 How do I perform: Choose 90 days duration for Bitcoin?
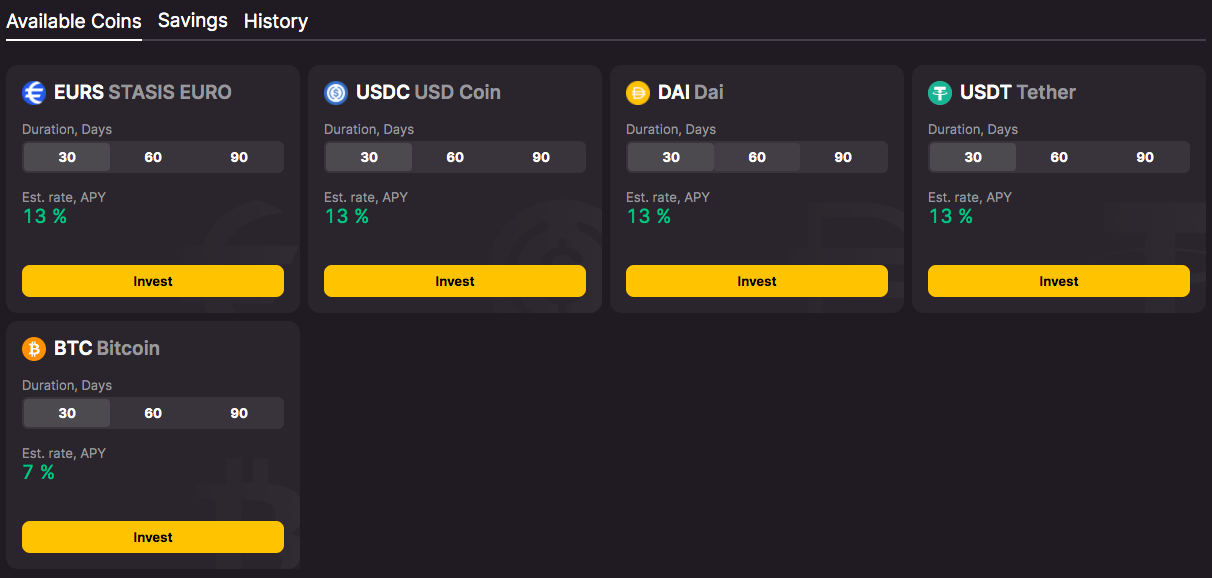click(239, 413)
